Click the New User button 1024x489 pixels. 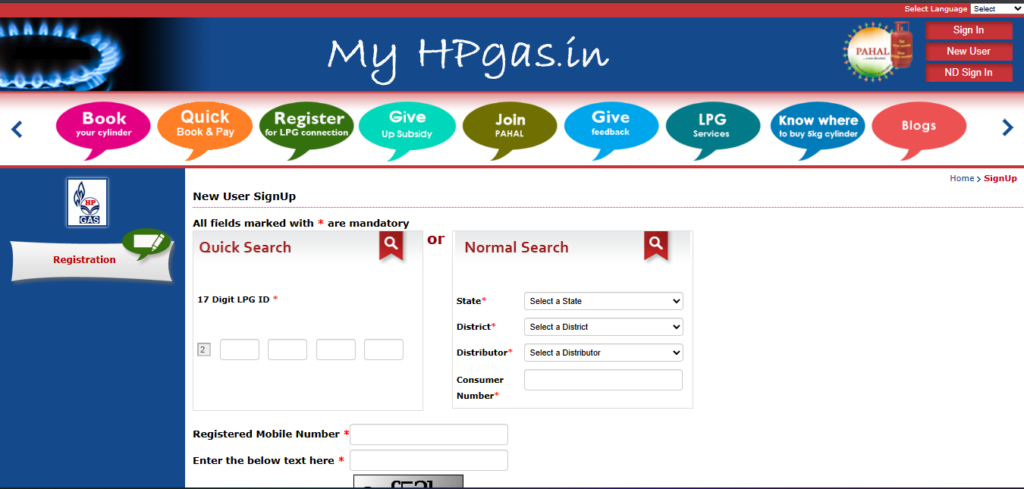[x=968, y=51]
